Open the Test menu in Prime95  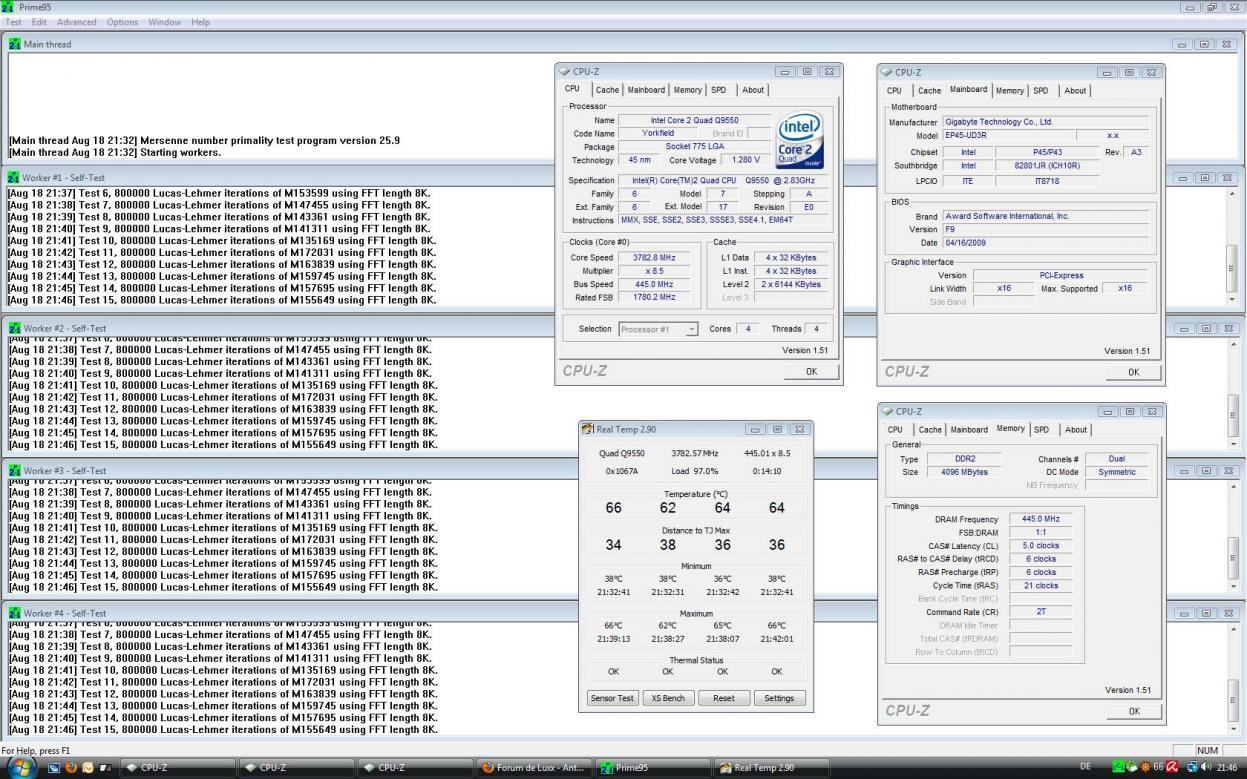tap(14, 22)
